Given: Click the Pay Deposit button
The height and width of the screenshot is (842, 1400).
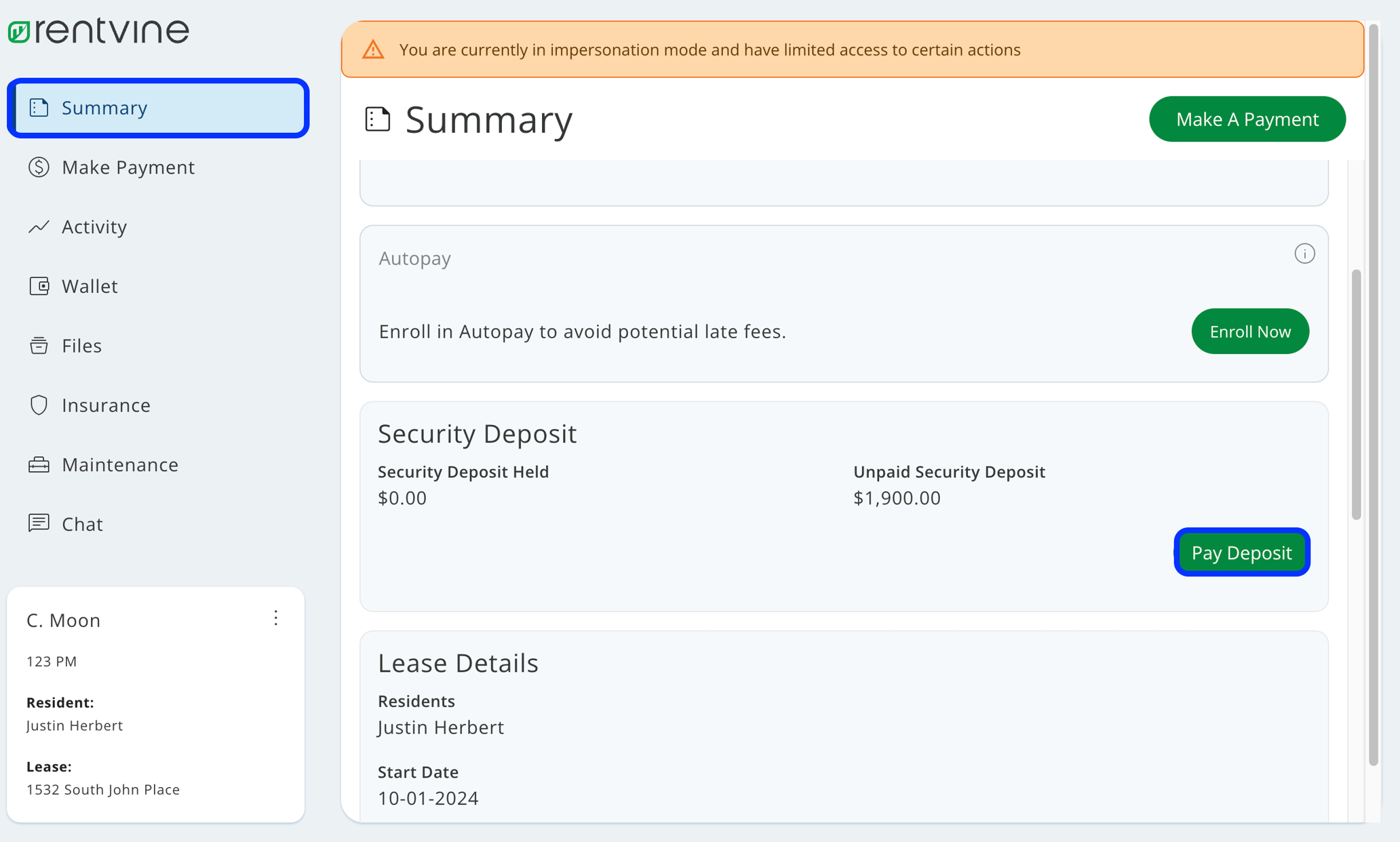Looking at the screenshot, I should click(1241, 553).
